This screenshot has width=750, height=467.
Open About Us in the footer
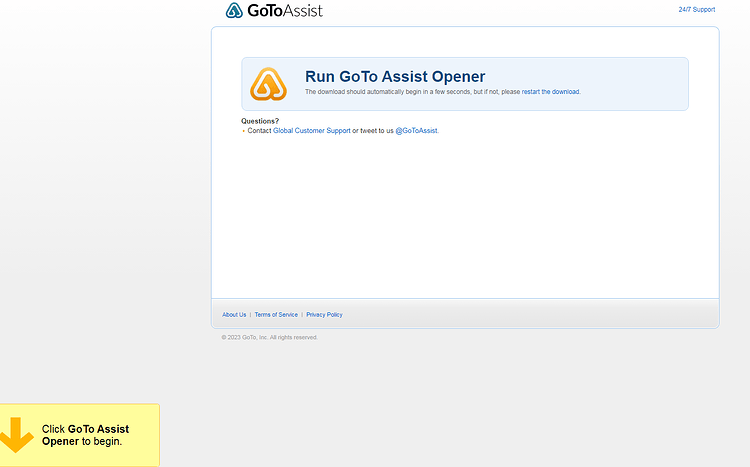[x=234, y=315]
